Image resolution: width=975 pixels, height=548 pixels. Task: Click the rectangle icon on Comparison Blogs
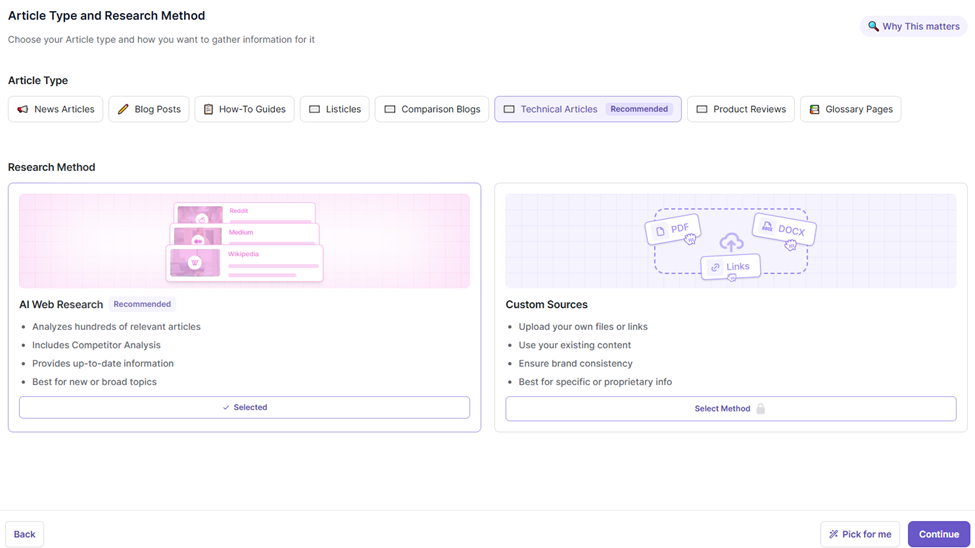coord(390,109)
